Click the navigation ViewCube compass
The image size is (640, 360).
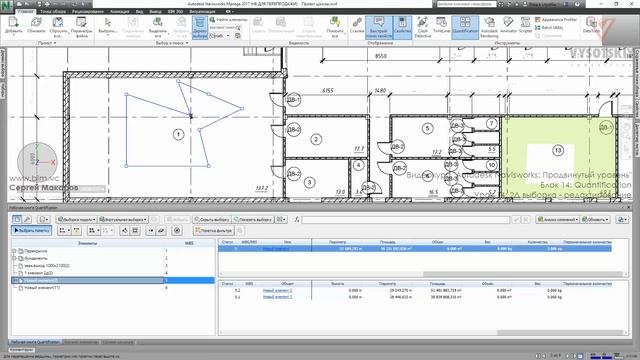[x=37, y=162]
